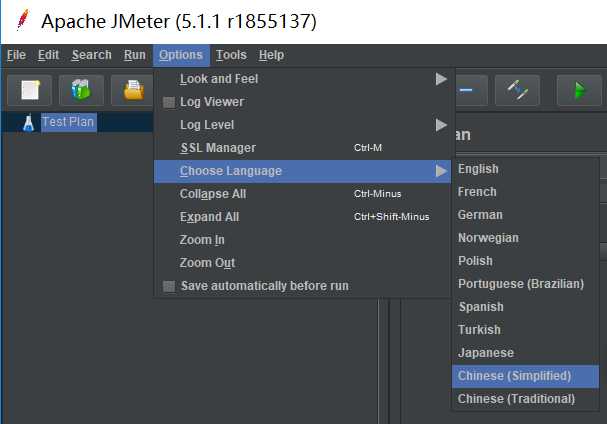Switch language to Chinese (Simplified)
This screenshot has width=607, height=424.
(x=525, y=376)
